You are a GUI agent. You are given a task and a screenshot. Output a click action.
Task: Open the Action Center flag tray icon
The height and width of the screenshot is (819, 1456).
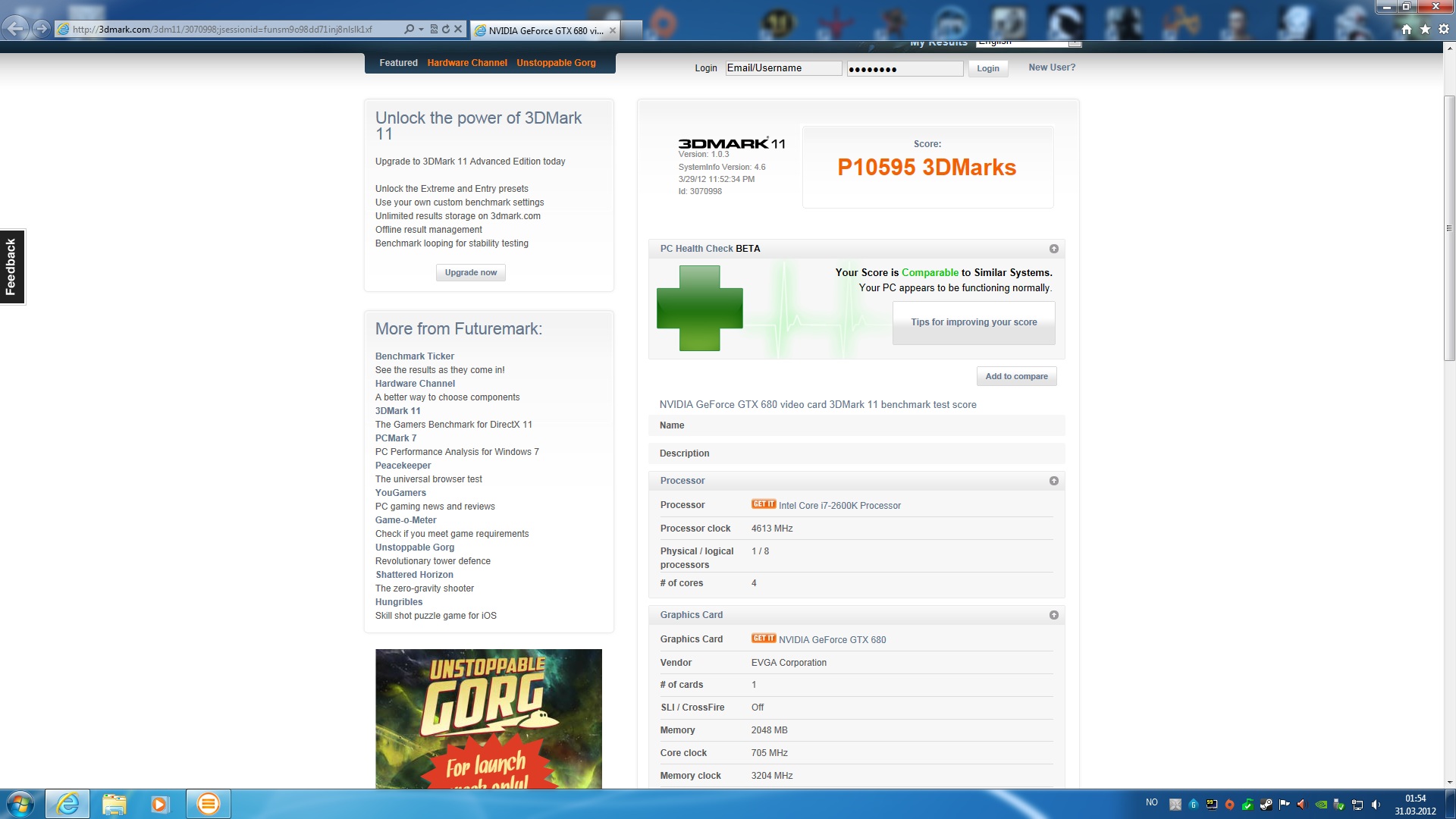[x=1284, y=805]
